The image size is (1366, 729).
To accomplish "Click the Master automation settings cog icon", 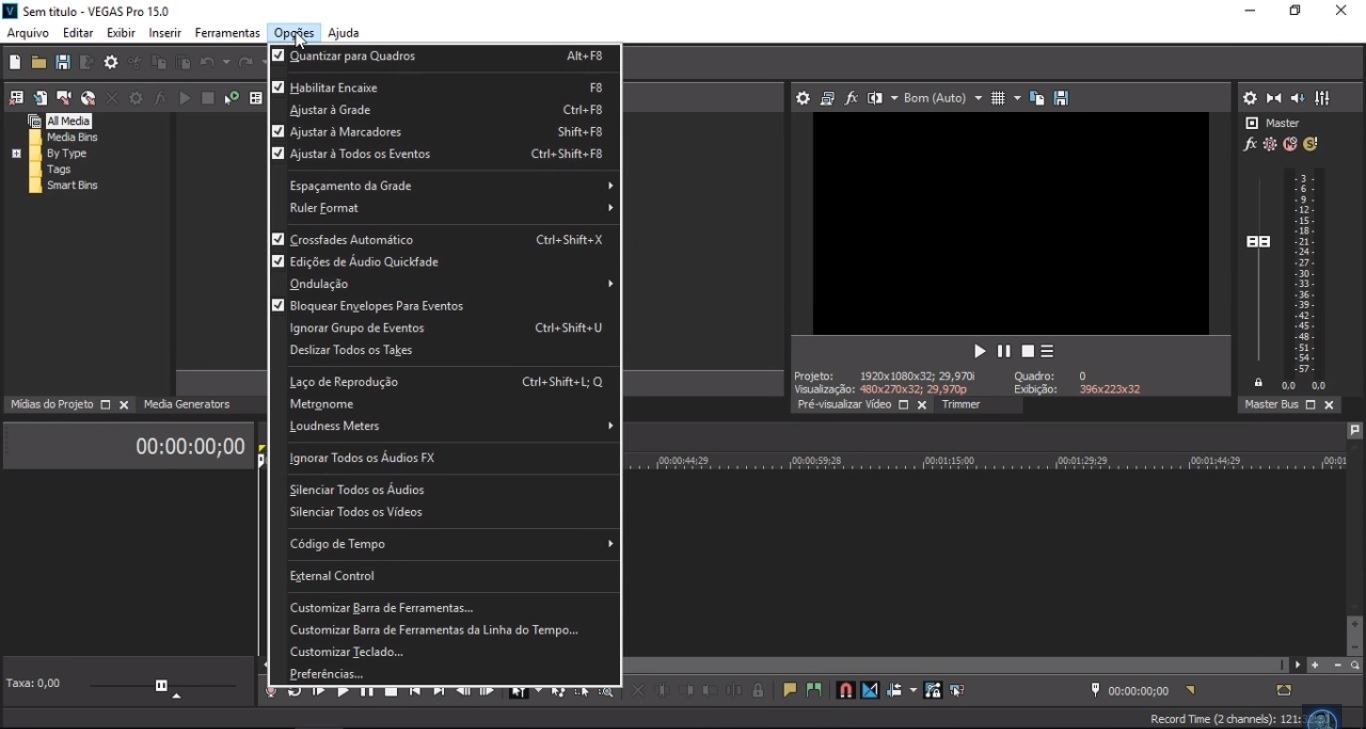I will [1270, 144].
